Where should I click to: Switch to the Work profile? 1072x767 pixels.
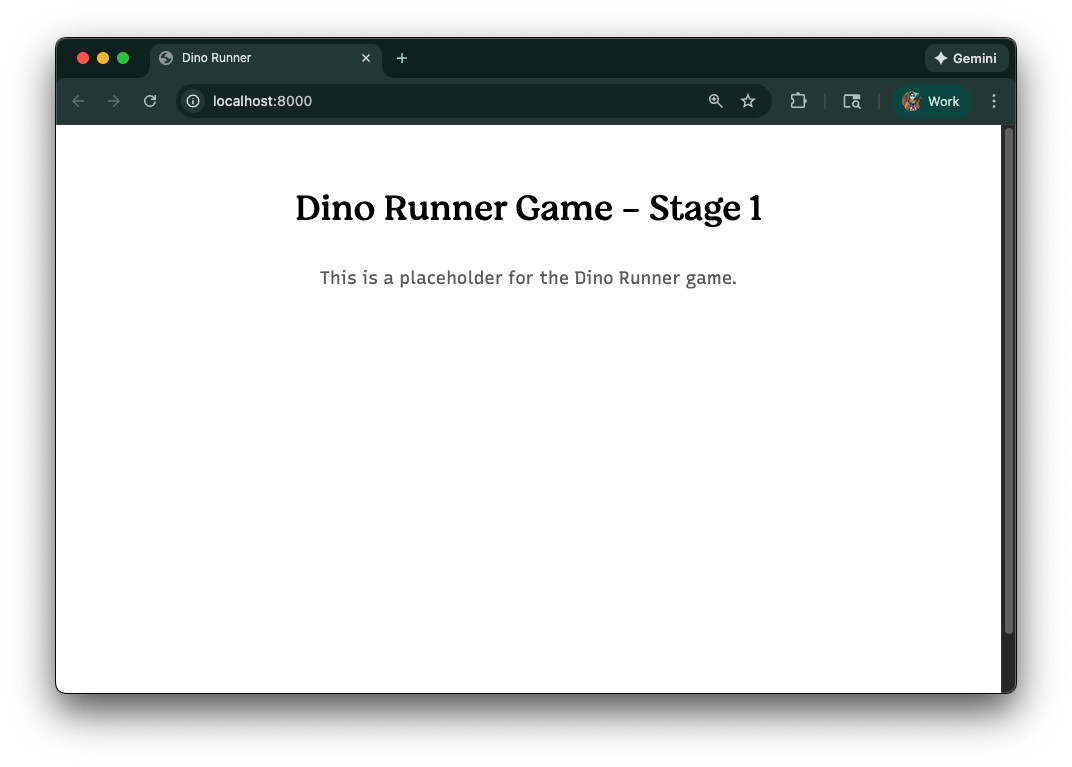coord(932,101)
